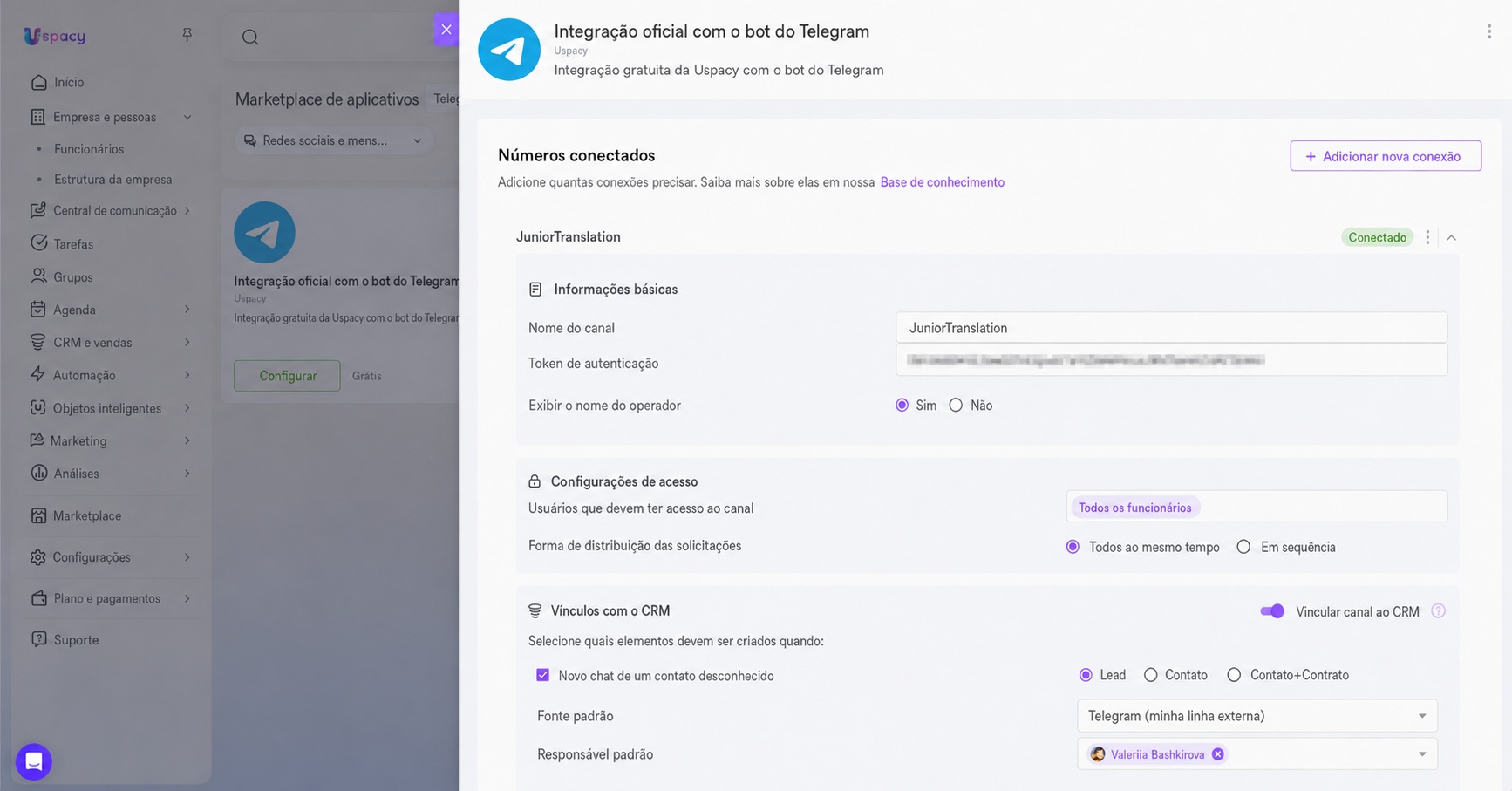Image resolution: width=1512 pixels, height=791 pixels.
Task: Select Estrutura da empresa in sidebar
Action: [x=113, y=180]
